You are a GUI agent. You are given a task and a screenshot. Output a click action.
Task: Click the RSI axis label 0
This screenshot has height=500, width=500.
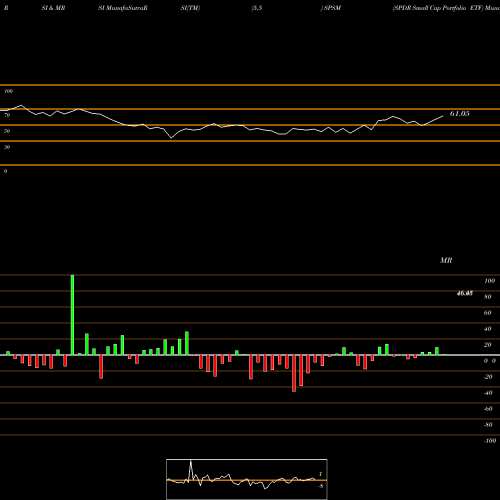pyautogui.click(x=6, y=171)
